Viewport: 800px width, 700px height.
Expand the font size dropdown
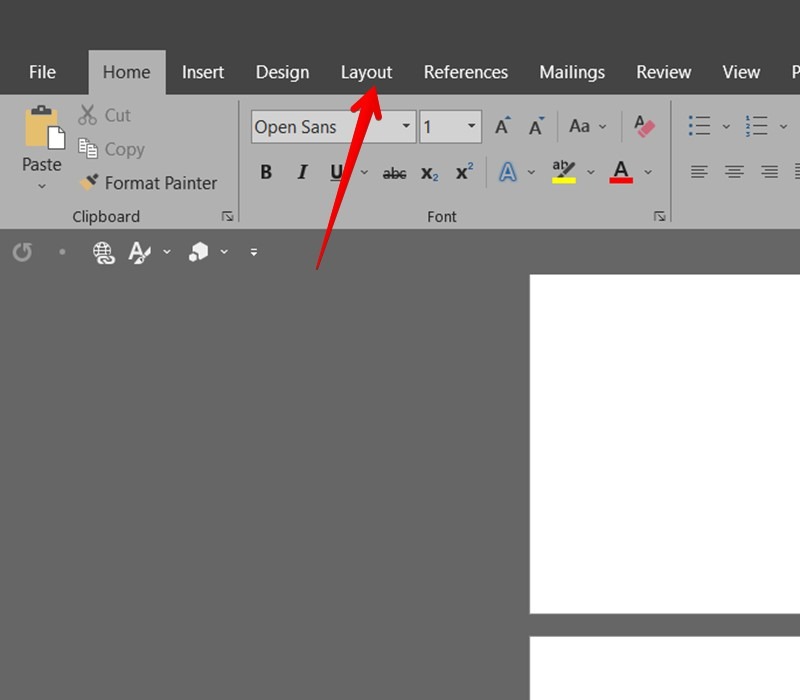[x=471, y=126]
